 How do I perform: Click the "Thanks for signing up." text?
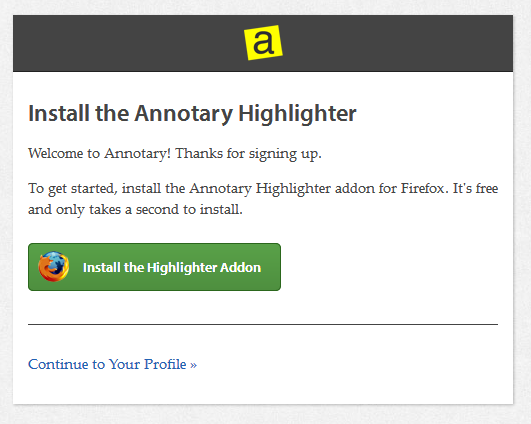pos(248,154)
